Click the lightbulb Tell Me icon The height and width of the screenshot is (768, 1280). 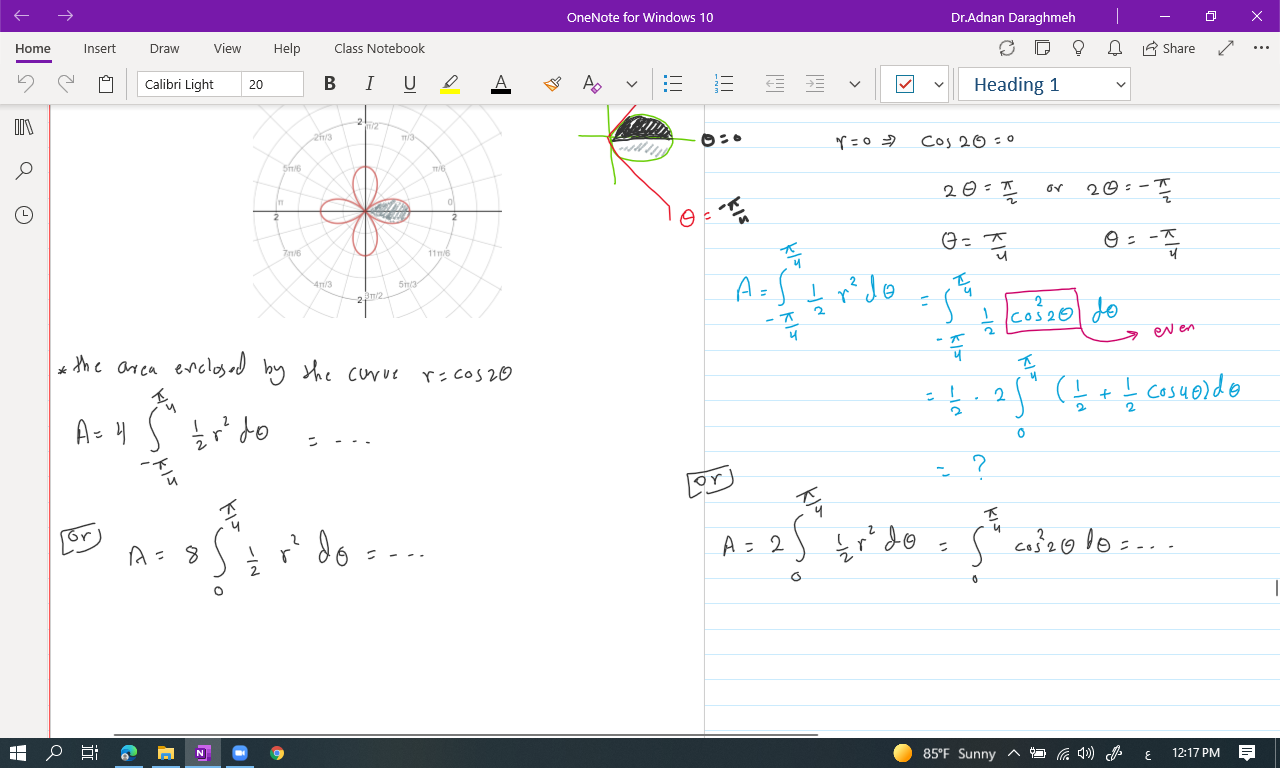[x=1078, y=48]
